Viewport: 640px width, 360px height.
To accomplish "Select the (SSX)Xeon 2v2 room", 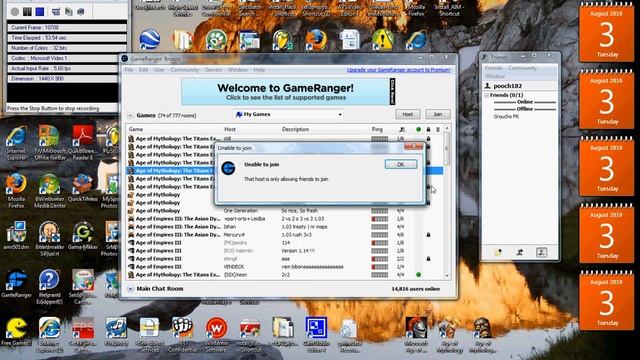I will tap(284, 275).
